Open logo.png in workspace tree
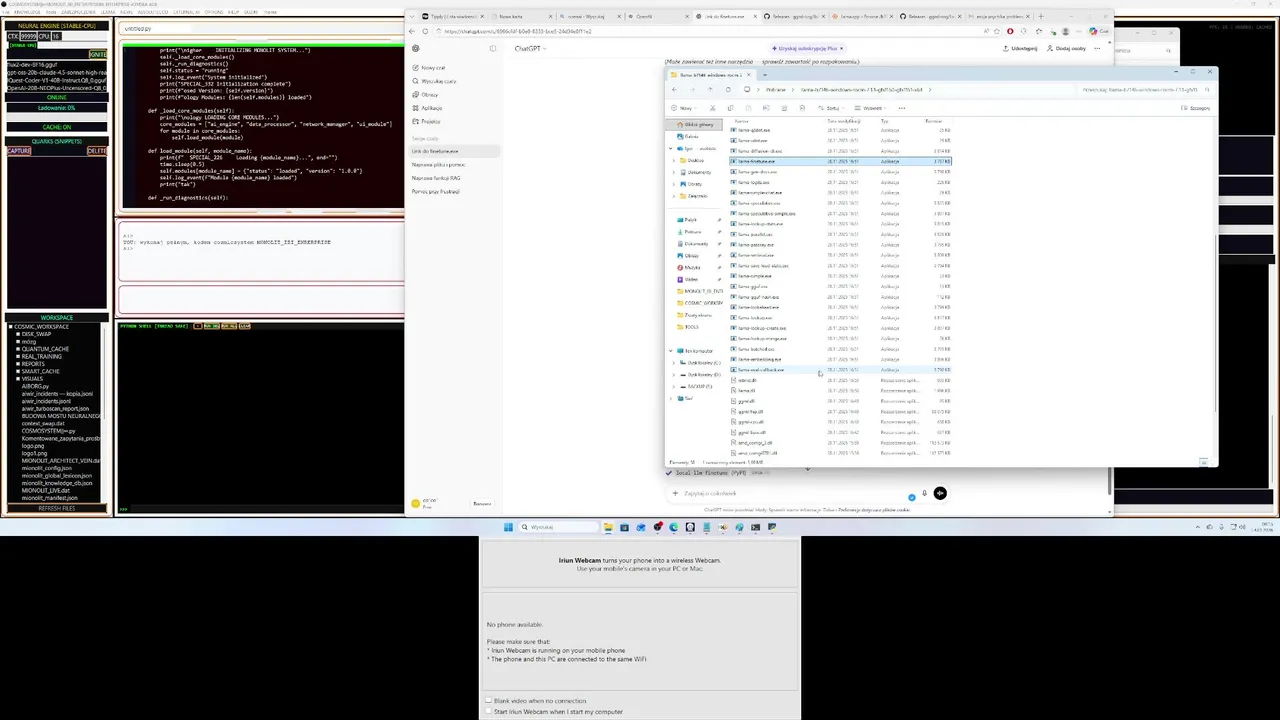 pyautogui.click(x=33, y=446)
